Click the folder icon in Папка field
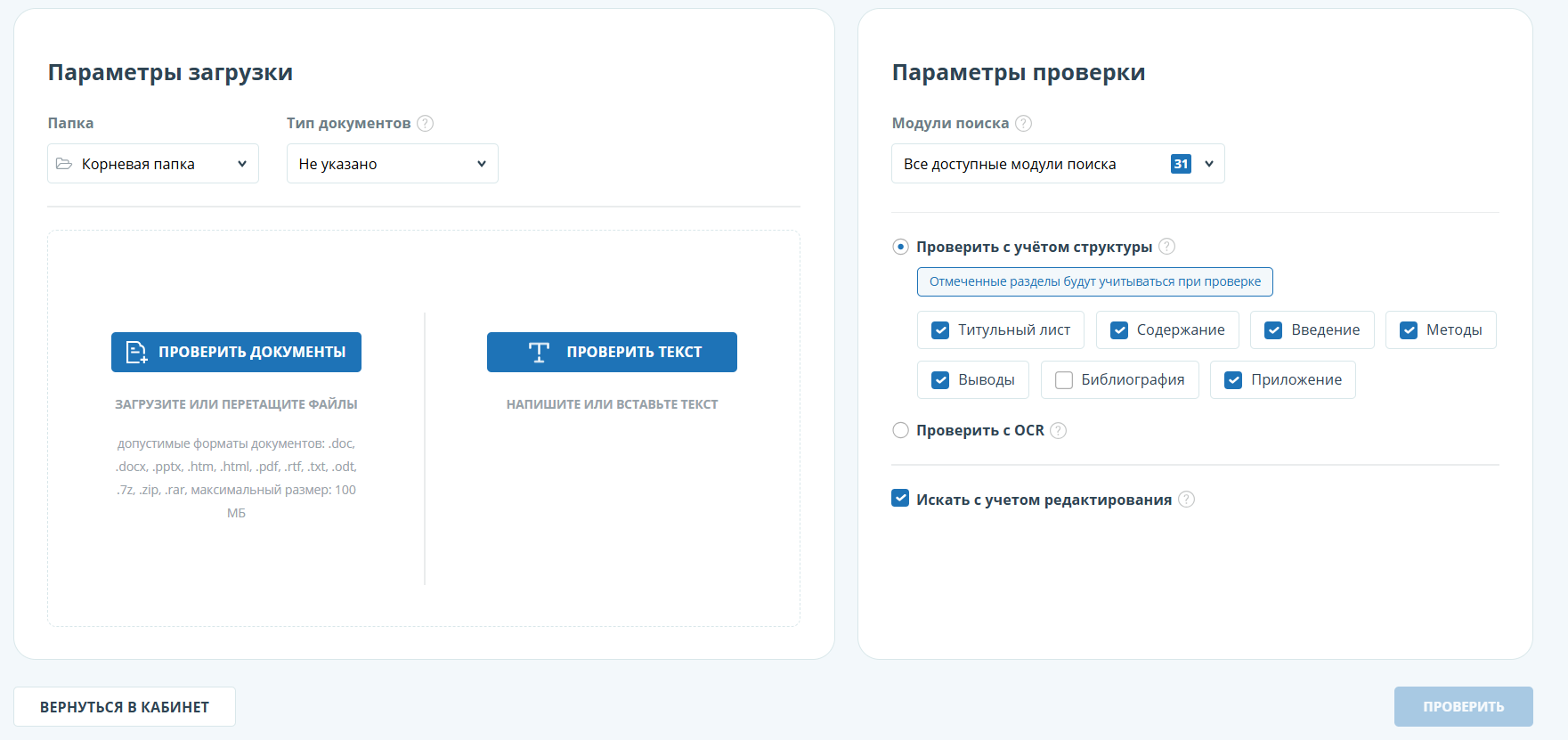Screen dimensions: 1568x740 click(64, 164)
